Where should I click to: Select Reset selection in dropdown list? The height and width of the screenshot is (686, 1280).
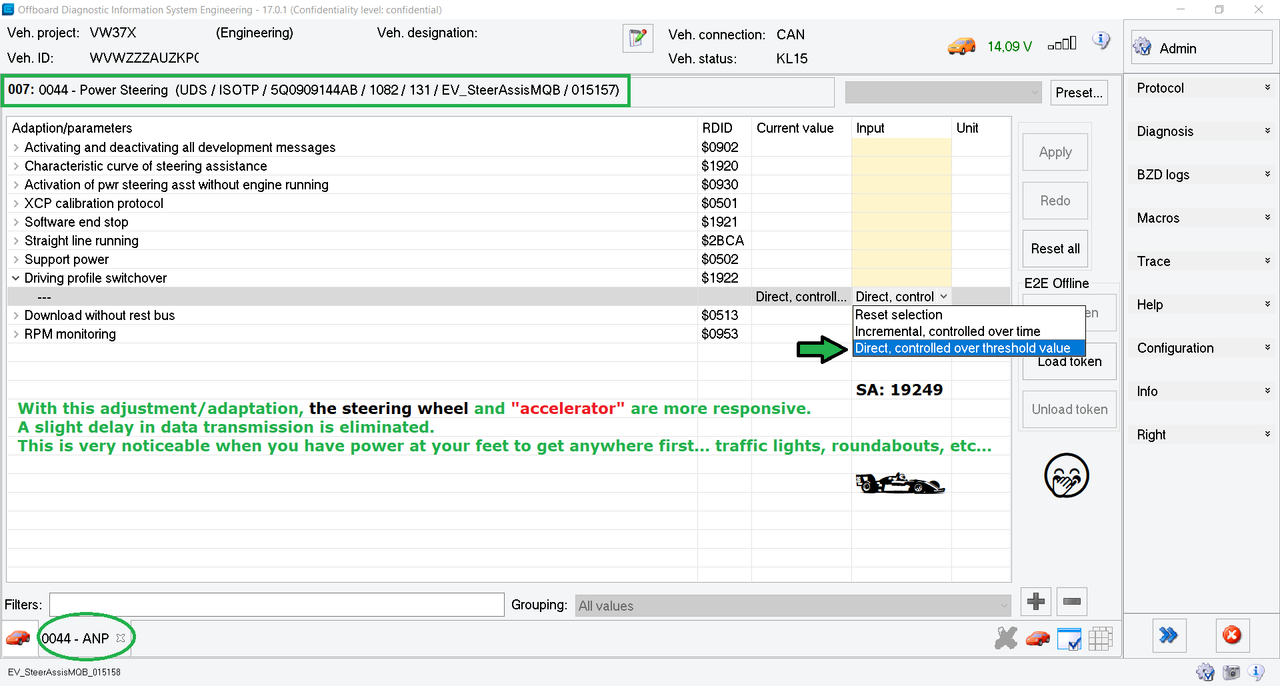point(968,315)
